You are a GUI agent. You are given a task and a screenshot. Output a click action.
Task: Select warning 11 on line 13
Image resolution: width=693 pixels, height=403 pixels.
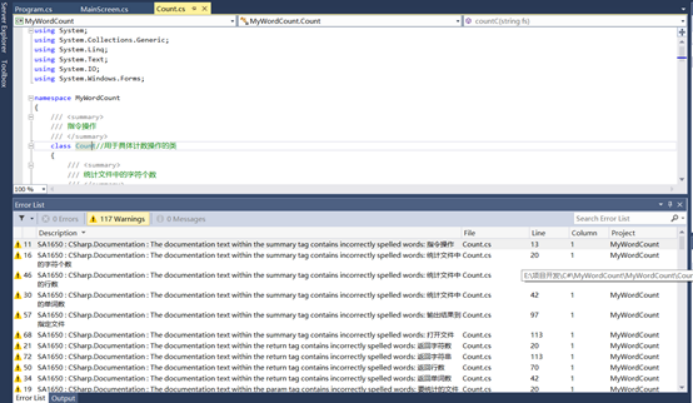pos(346,244)
